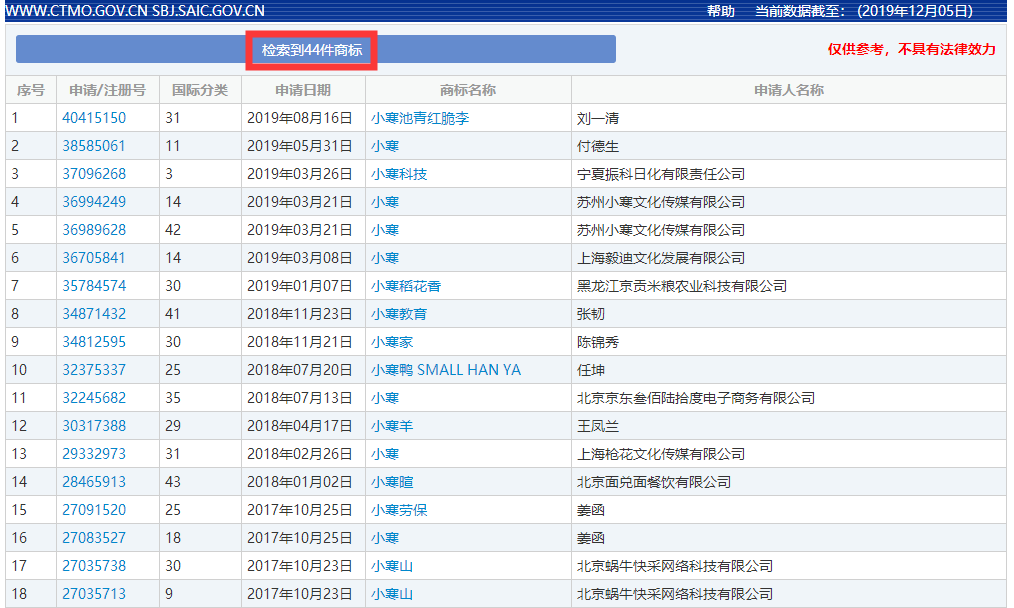Open application number 27035713
Screen dimensions: 1014x608
click(94, 594)
